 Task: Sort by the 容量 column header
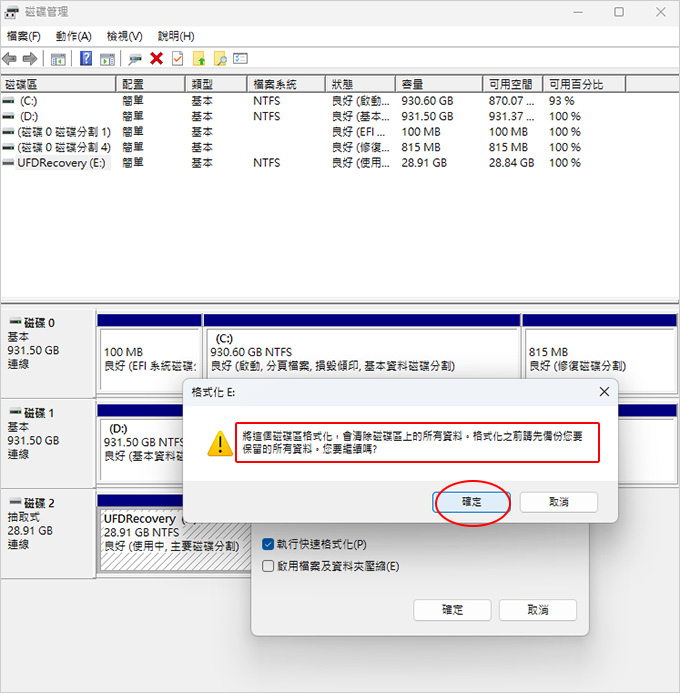pos(439,84)
